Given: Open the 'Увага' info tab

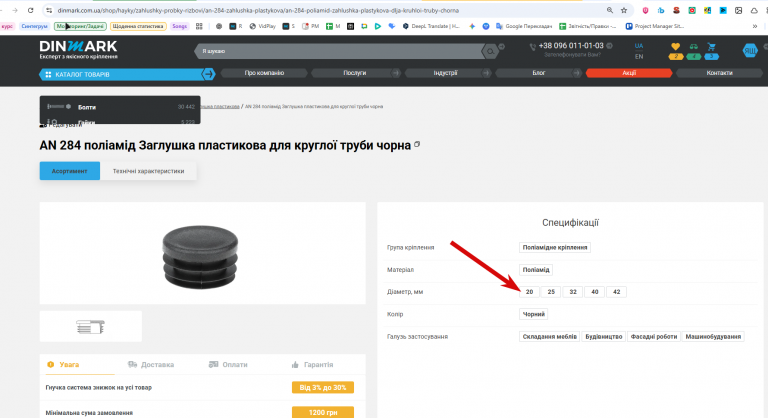Looking at the screenshot, I should (64, 365).
